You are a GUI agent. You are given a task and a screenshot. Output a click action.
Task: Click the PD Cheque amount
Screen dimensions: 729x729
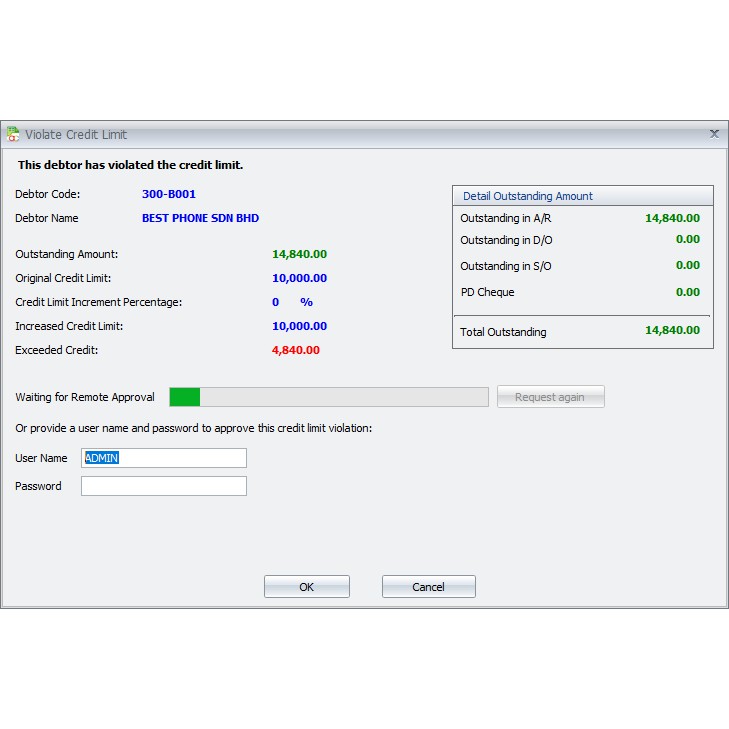pos(687,292)
